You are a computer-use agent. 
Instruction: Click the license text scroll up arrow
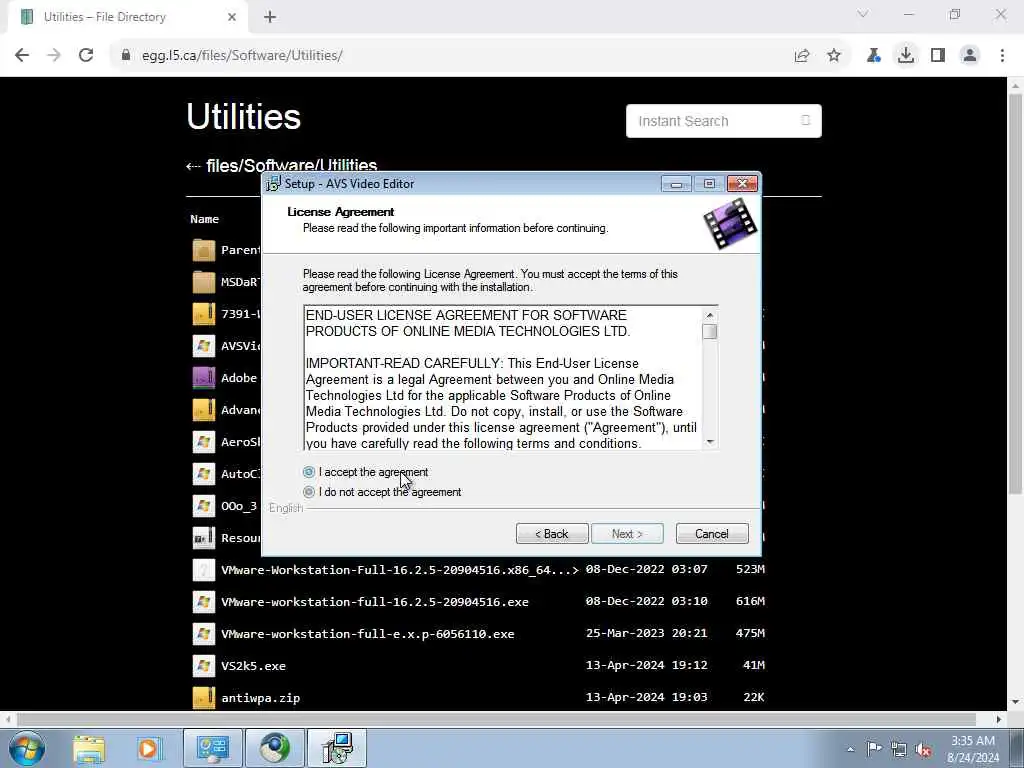tap(710, 315)
